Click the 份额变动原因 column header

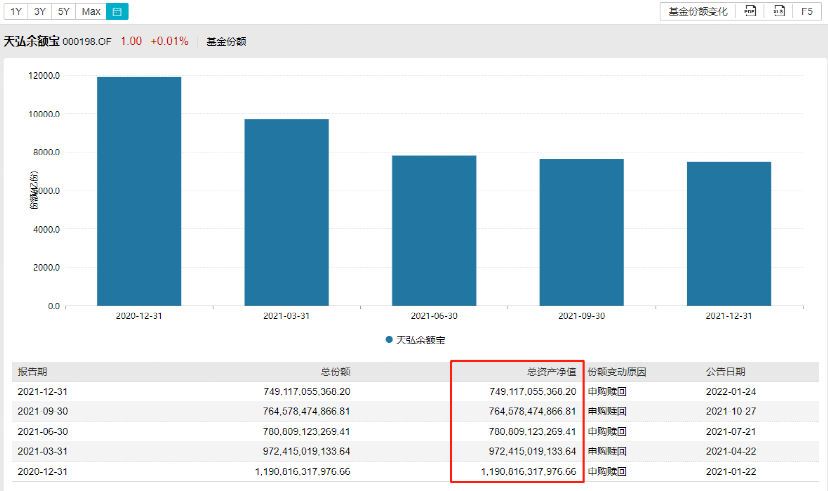point(617,372)
